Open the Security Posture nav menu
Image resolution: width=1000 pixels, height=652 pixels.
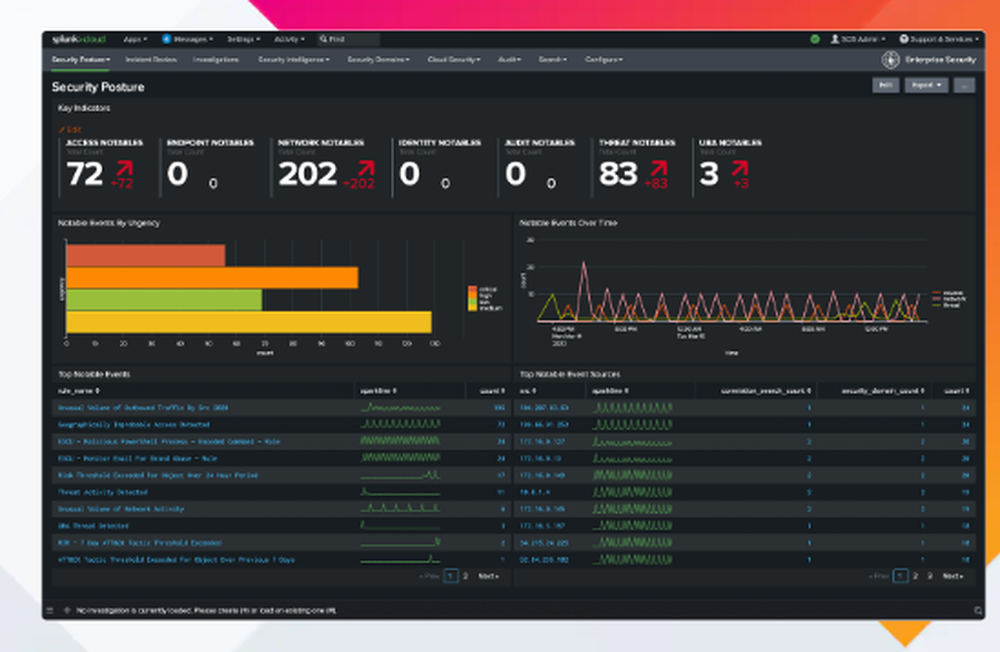click(x=81, y=59)
